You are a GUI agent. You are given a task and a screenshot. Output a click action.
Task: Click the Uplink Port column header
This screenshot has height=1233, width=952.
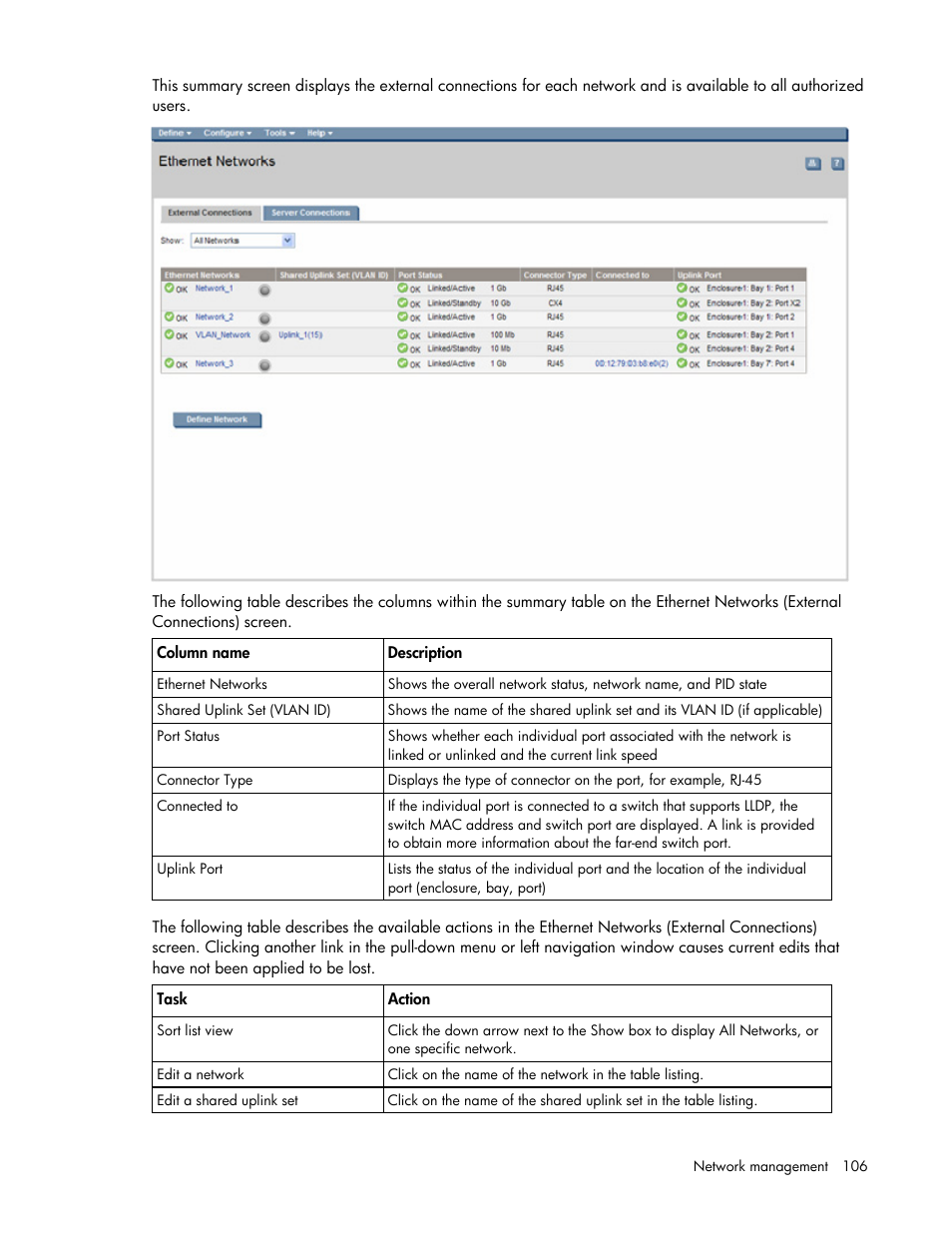[x=739, y=275]
